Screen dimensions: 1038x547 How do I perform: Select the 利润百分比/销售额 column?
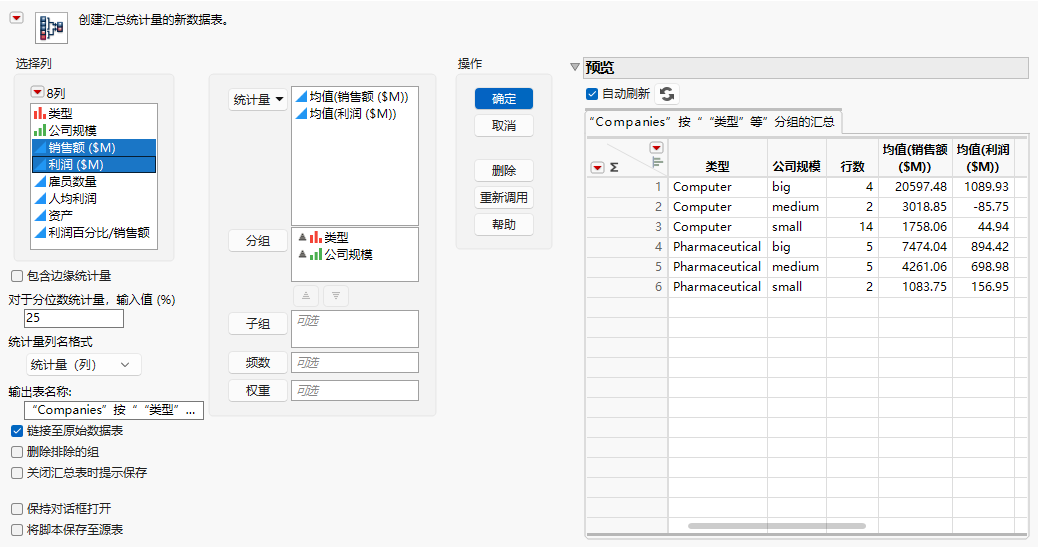coord(94,232)
